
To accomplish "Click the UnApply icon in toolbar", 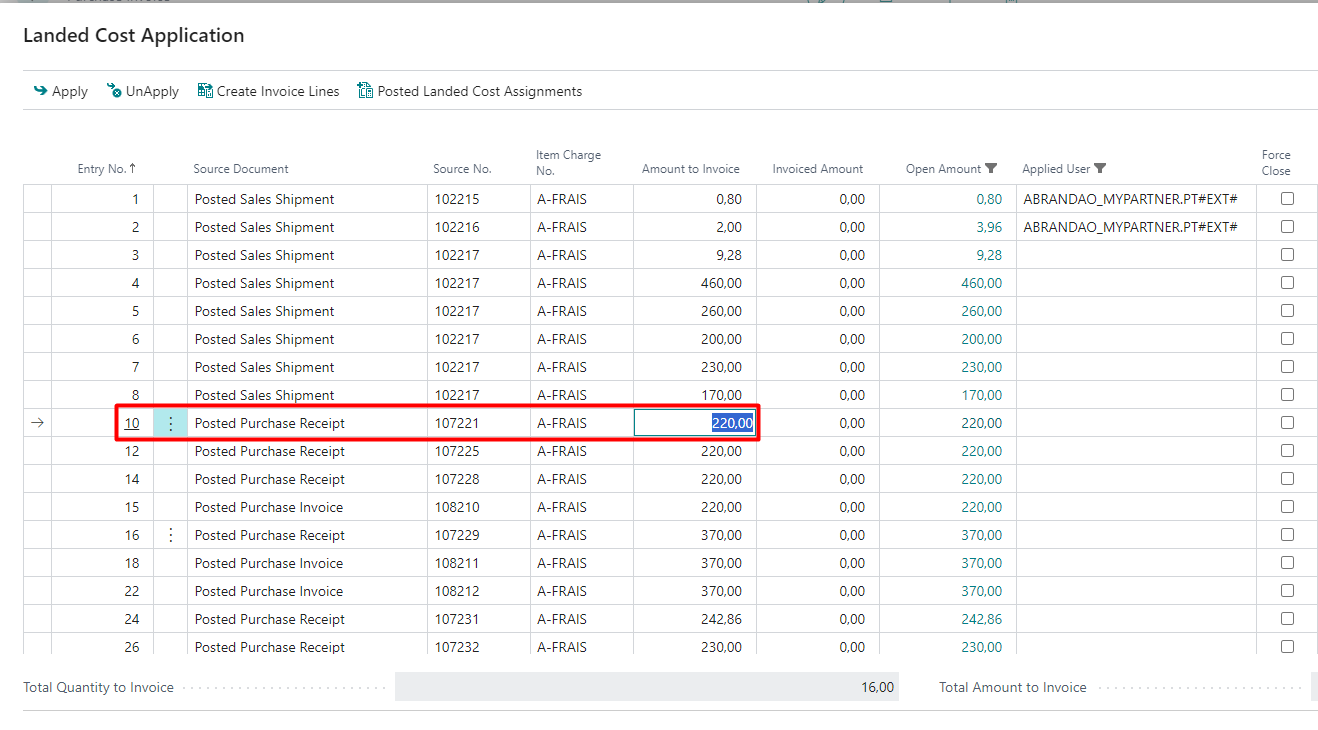I will tap(114, 91).
